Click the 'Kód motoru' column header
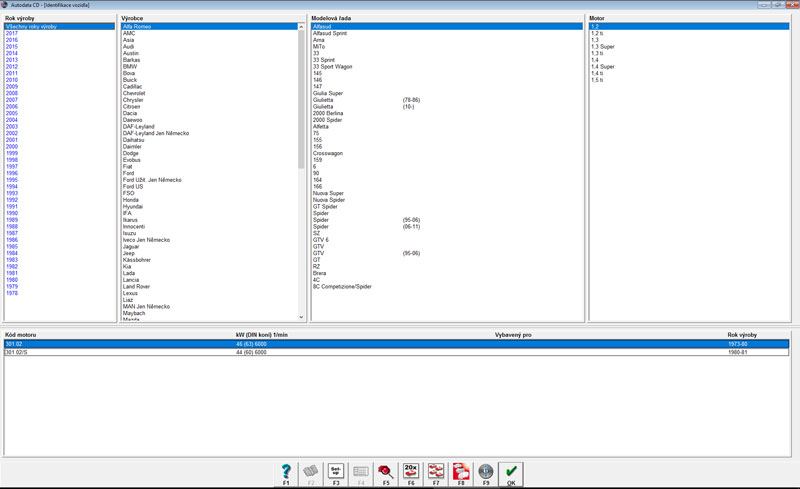The width and height of the screenshot is (800, 489). click(20, 335)
